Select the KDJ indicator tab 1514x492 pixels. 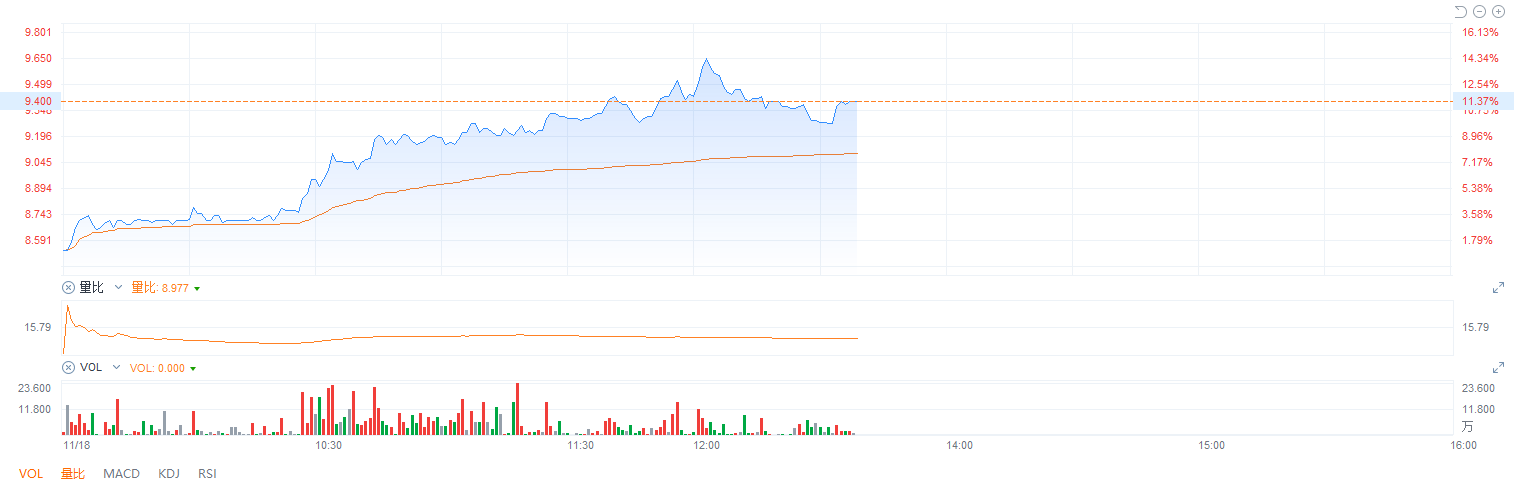point(169,473)
